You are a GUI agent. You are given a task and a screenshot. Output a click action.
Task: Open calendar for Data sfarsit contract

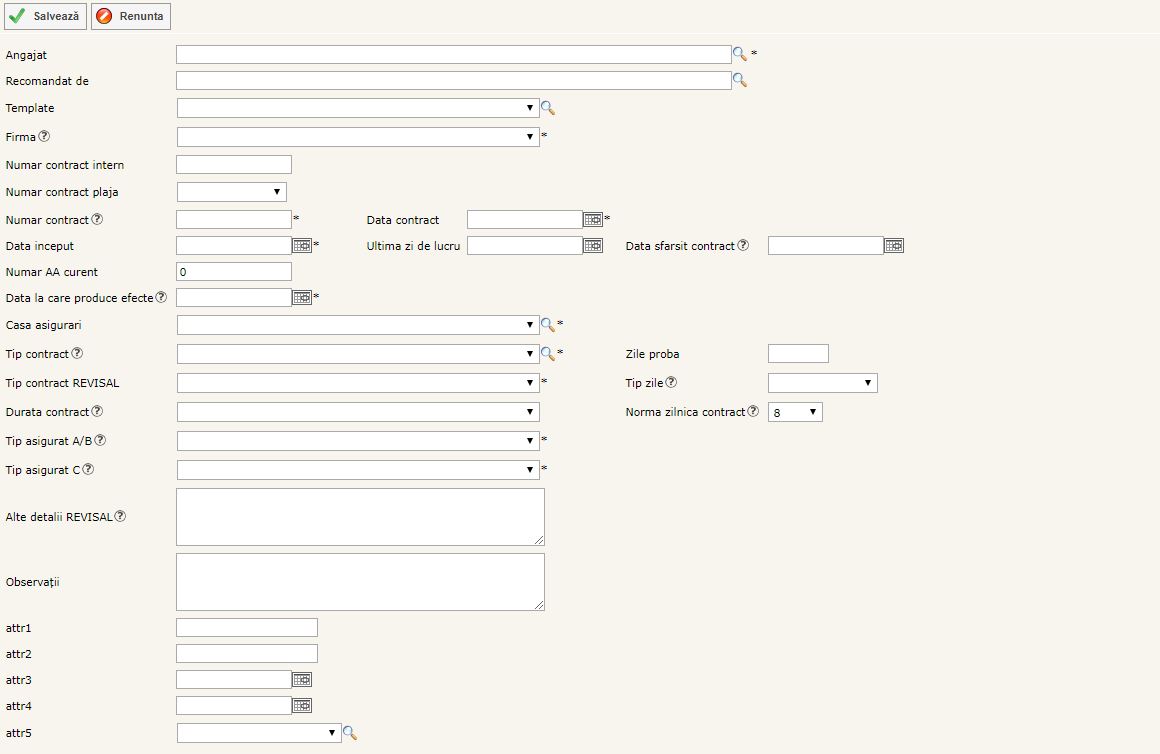click(894, 246)
